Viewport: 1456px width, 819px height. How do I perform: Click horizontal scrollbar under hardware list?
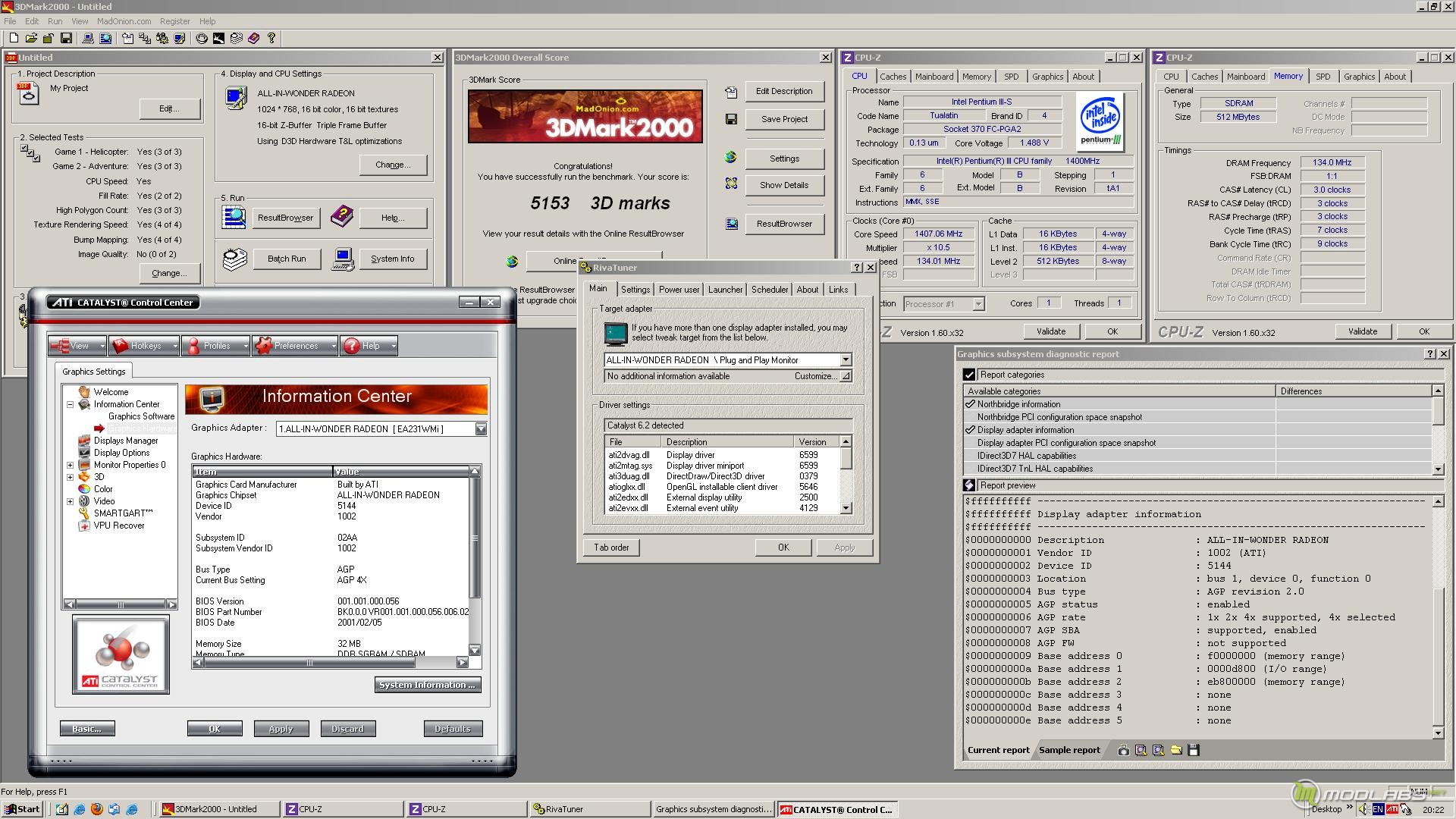click(x=329, y=662)
